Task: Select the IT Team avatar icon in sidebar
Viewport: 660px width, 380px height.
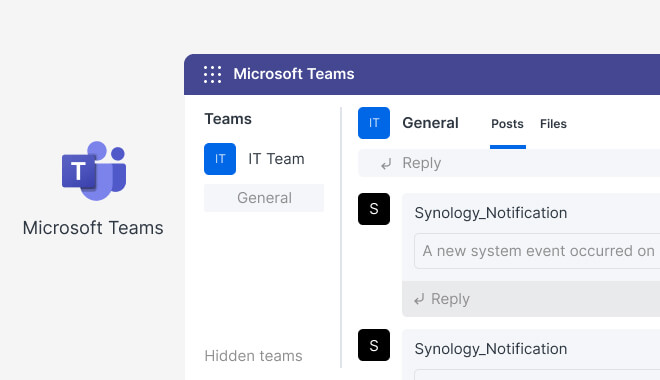Action: (x=220, y=159)
